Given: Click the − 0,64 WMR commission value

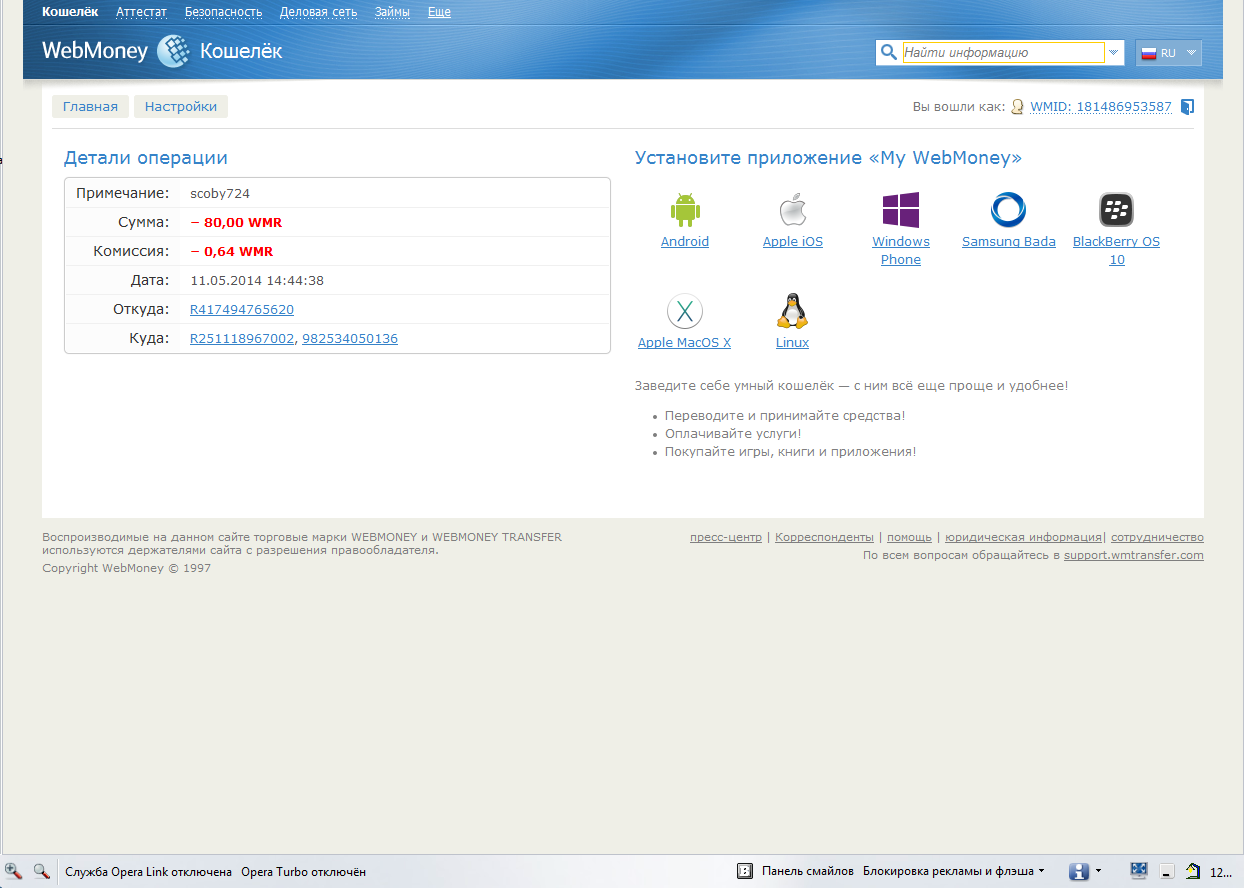Looking at the screenshot, I should (x=231, y=252).
